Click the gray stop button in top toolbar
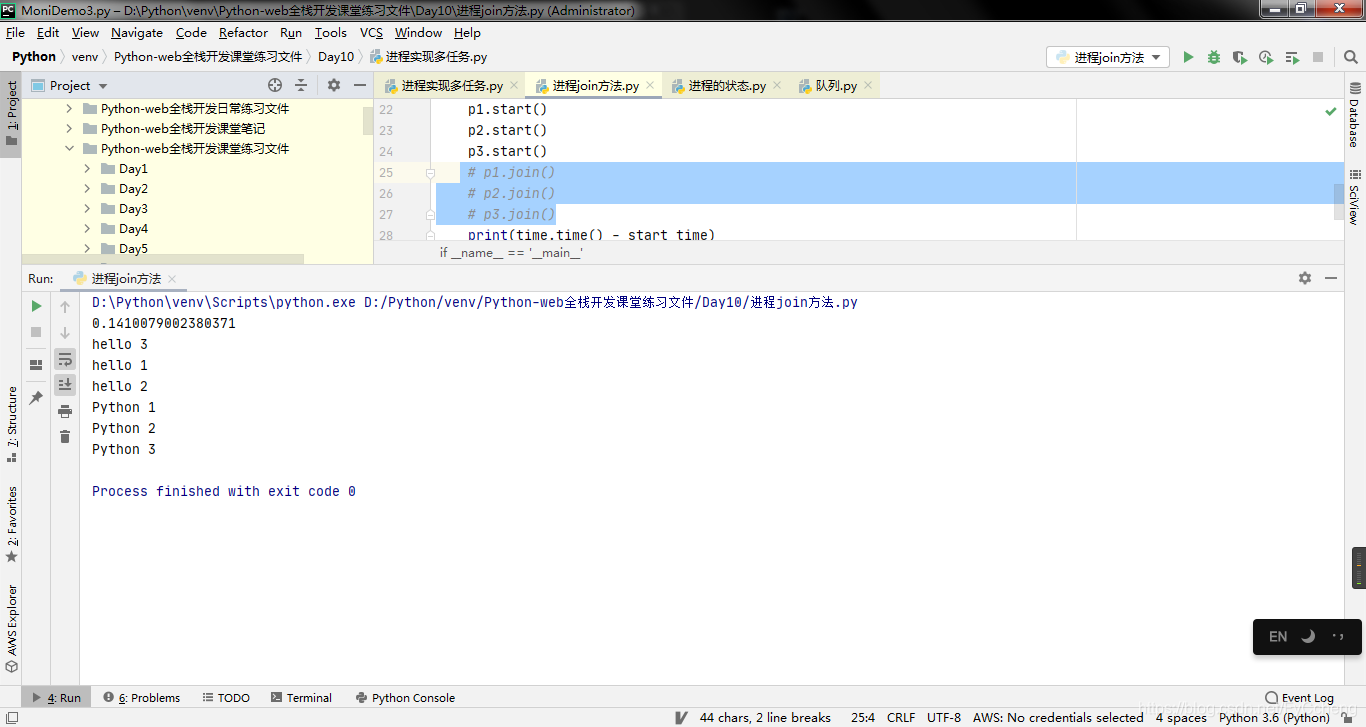Screen dimensions: 1366x727 1318,58
